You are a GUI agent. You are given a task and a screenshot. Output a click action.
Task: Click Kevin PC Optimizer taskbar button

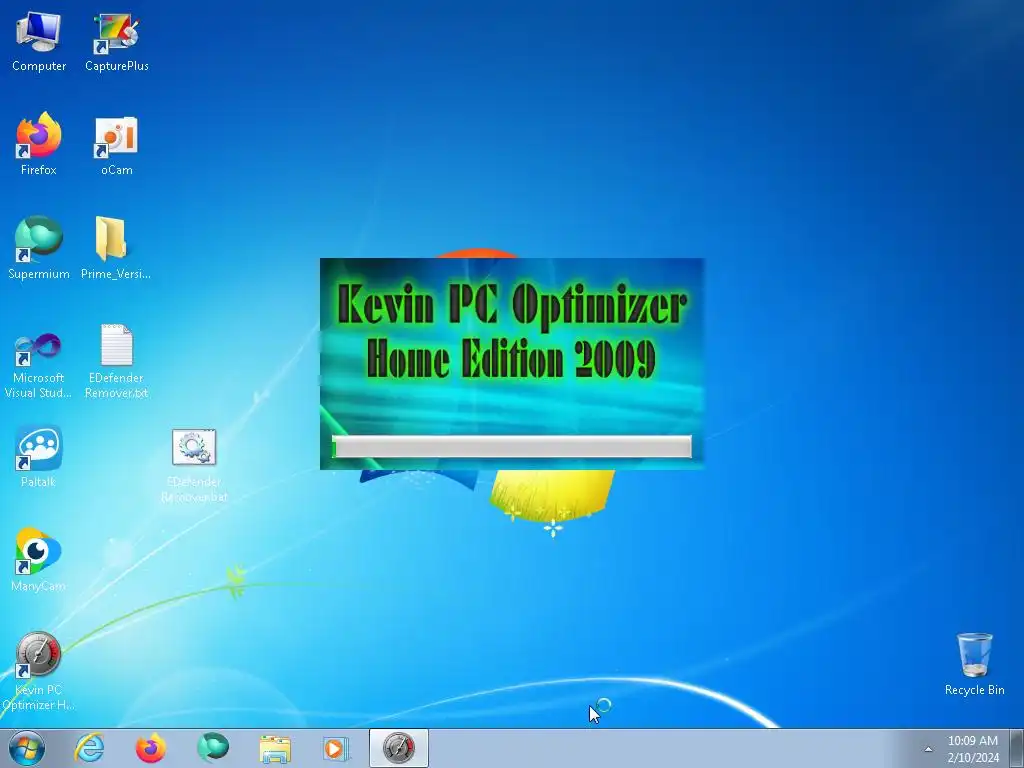coord(398,748)
